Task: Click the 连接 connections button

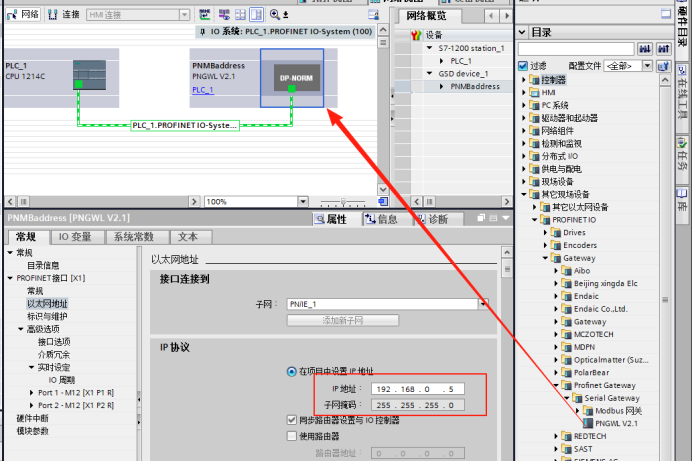Action: [x=64, y=15]
